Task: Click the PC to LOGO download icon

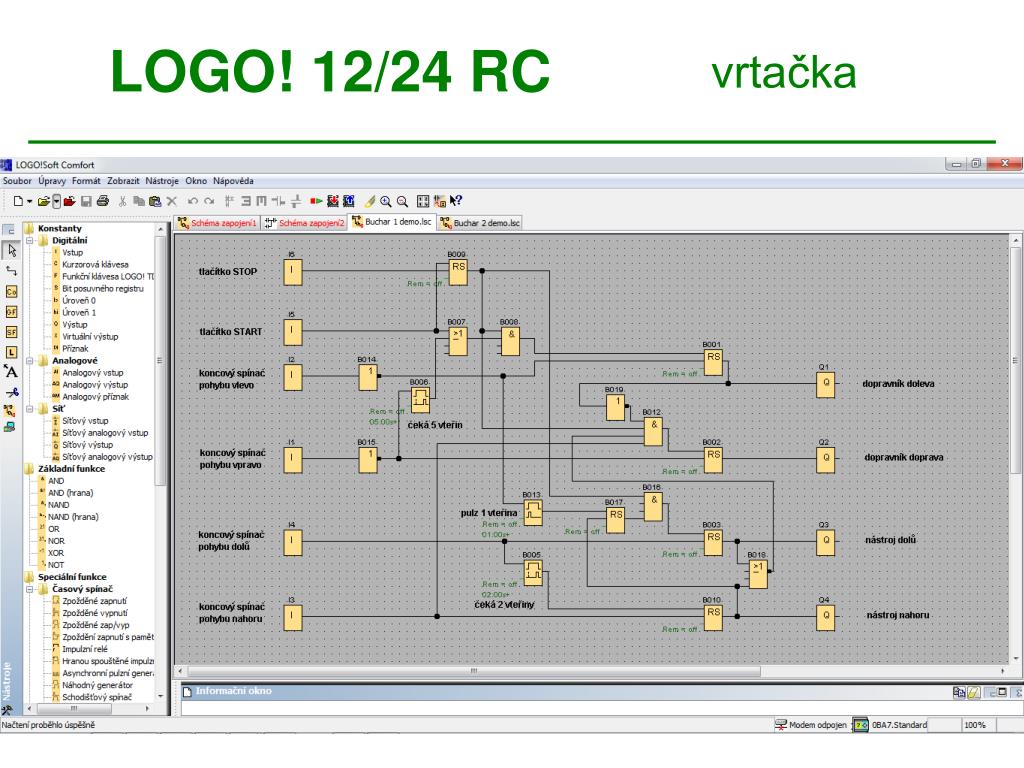Action: (333, 201)
